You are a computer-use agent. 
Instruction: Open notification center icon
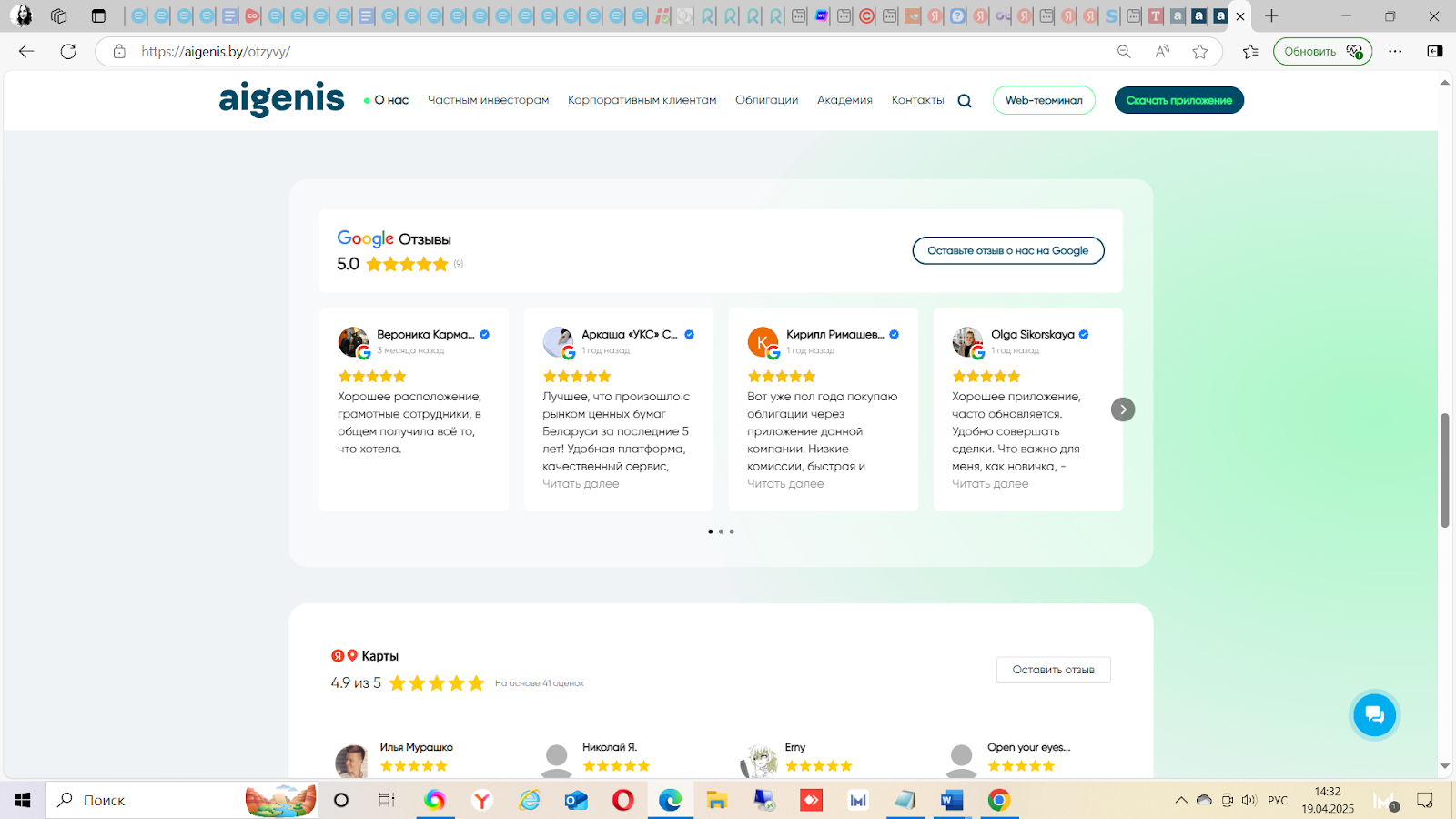pos(1425,800)
